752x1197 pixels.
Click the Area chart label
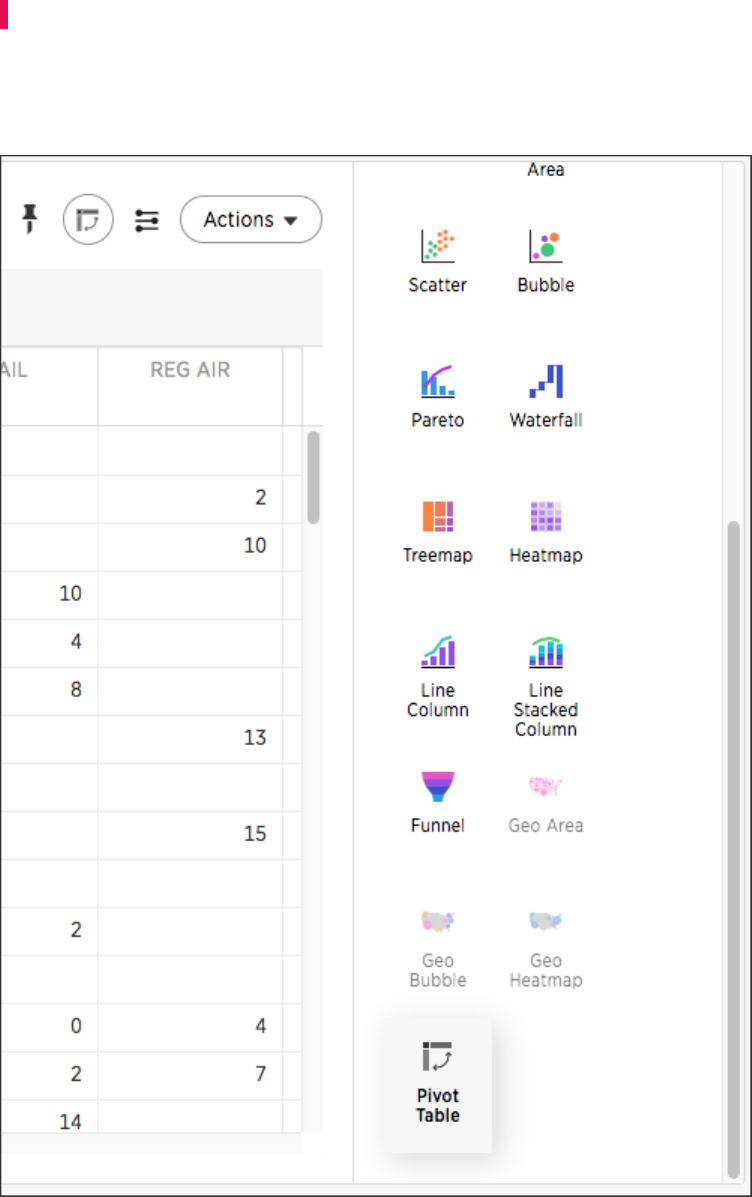tap(546, 169)
